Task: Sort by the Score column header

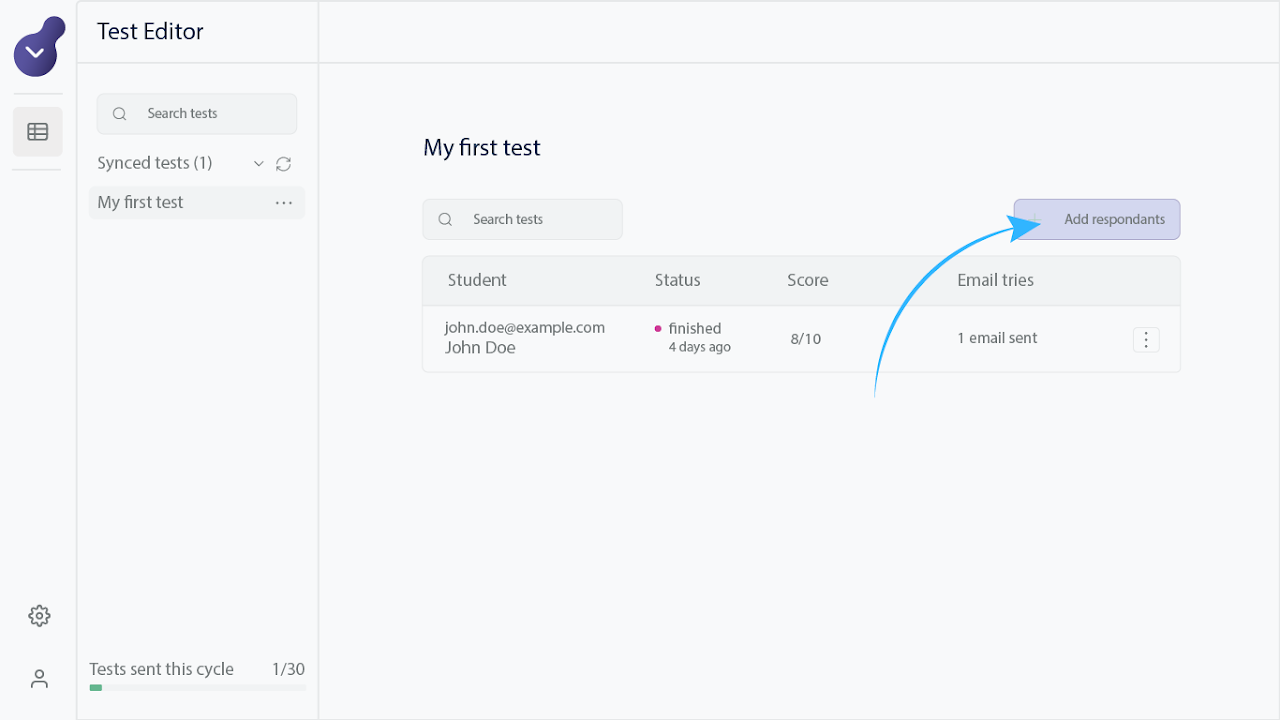Action: click(807, 281)
